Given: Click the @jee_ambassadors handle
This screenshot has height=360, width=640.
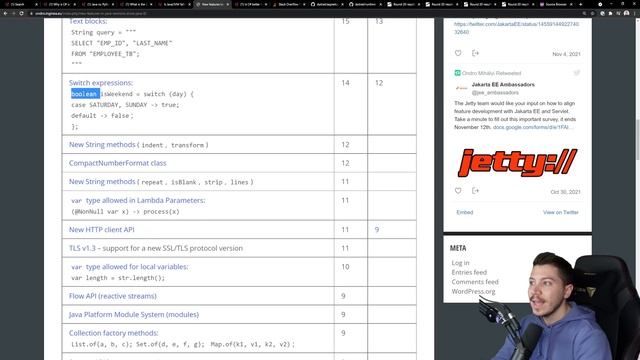Looking at the screenshot, I should [x=495, y=93].
